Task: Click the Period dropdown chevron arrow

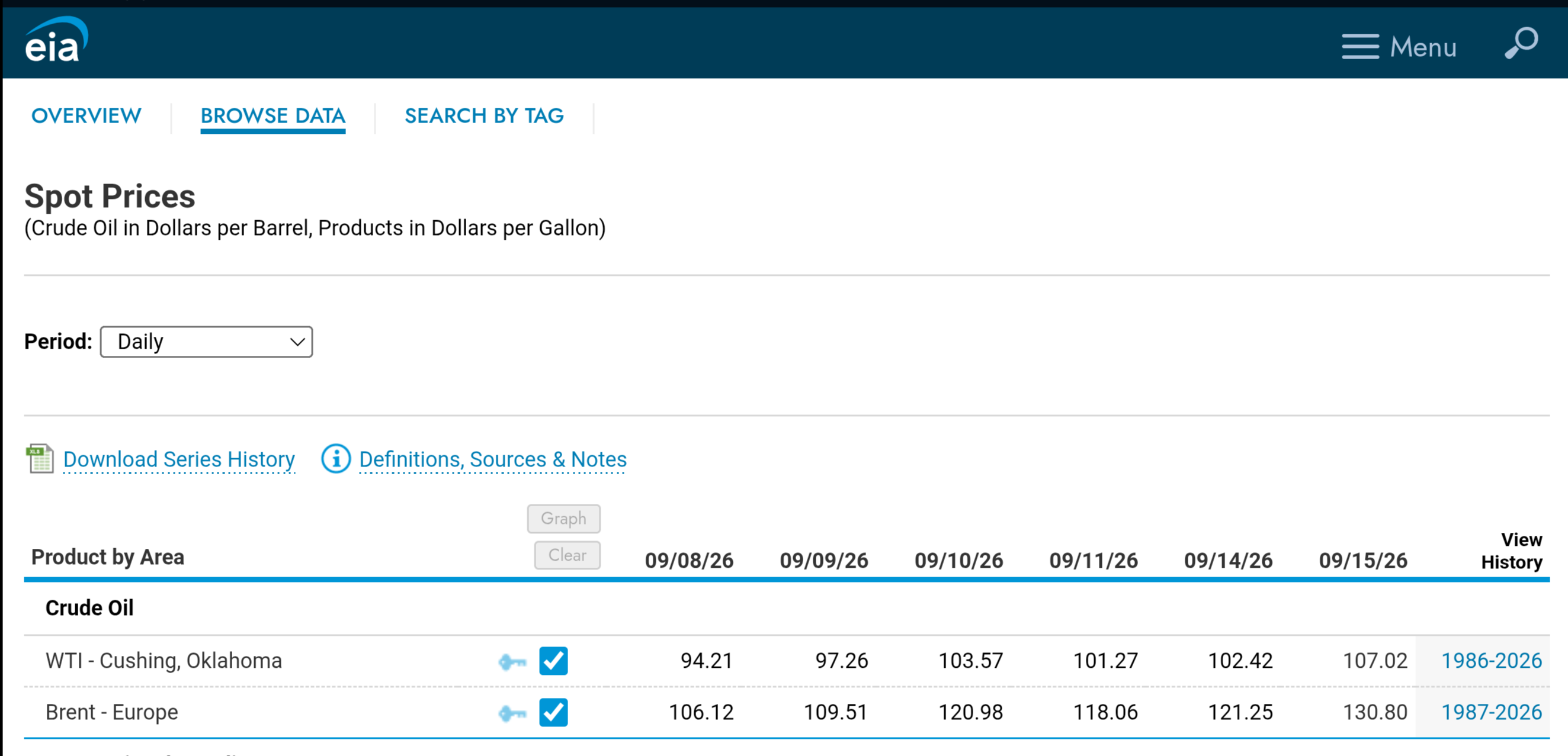Action: coord(297,342)
